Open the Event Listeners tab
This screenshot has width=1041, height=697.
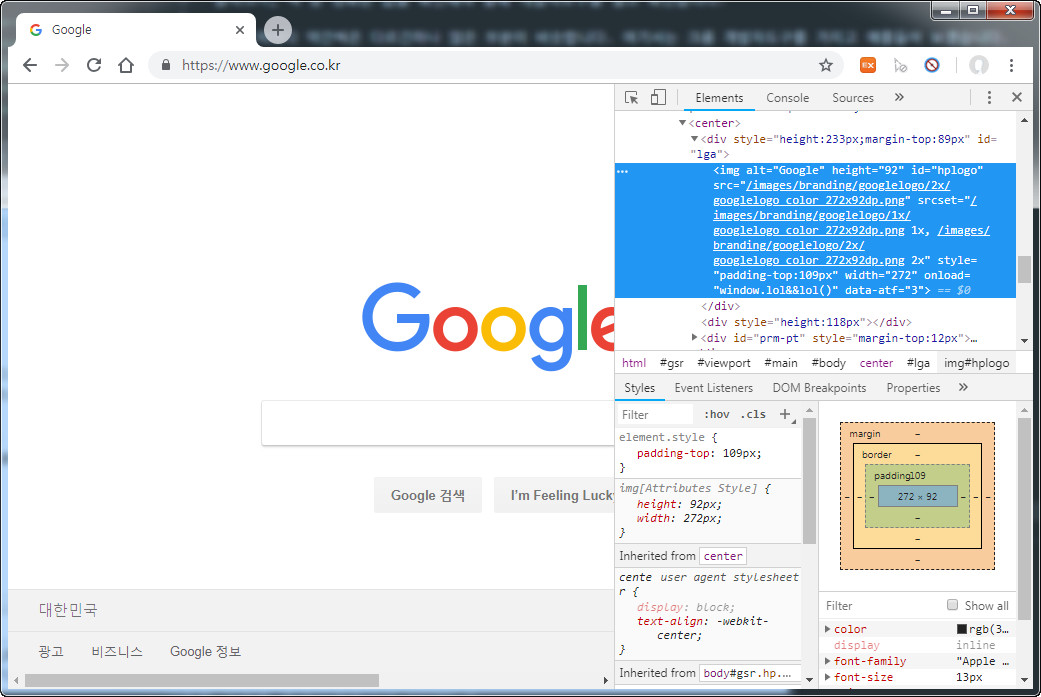pyautogui.click(x=714, y=388)
